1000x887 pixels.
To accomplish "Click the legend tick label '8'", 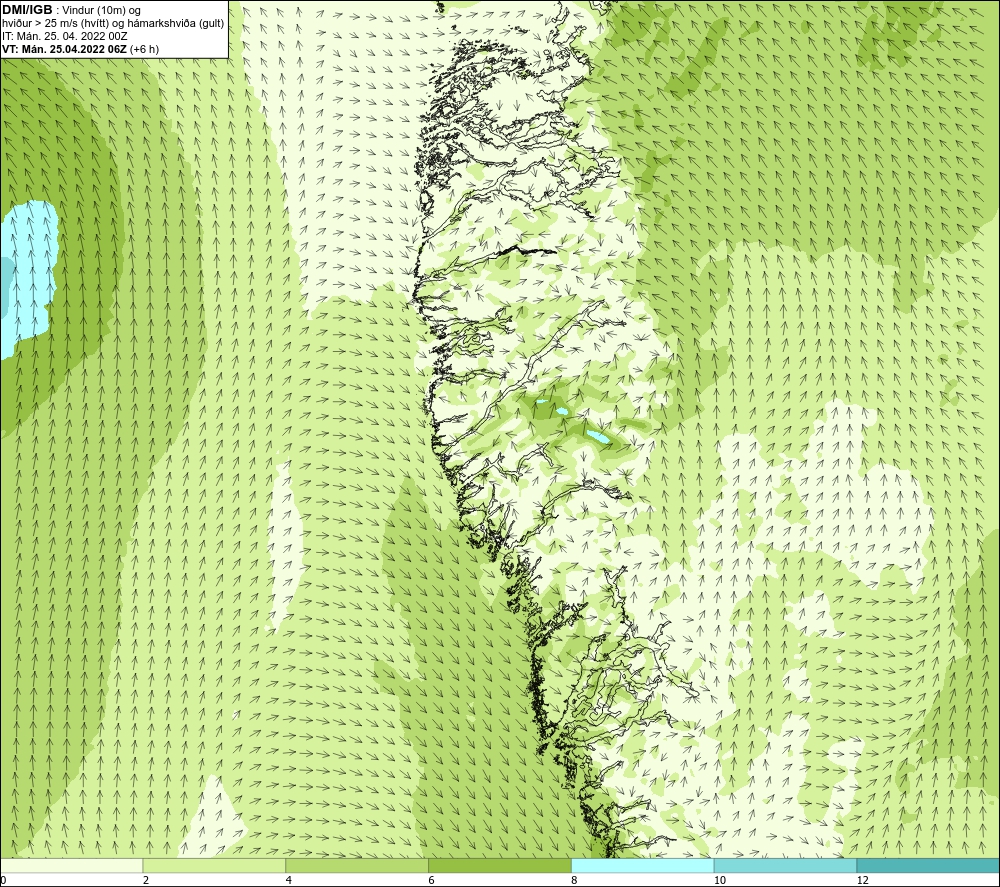I will click(575, 880).
